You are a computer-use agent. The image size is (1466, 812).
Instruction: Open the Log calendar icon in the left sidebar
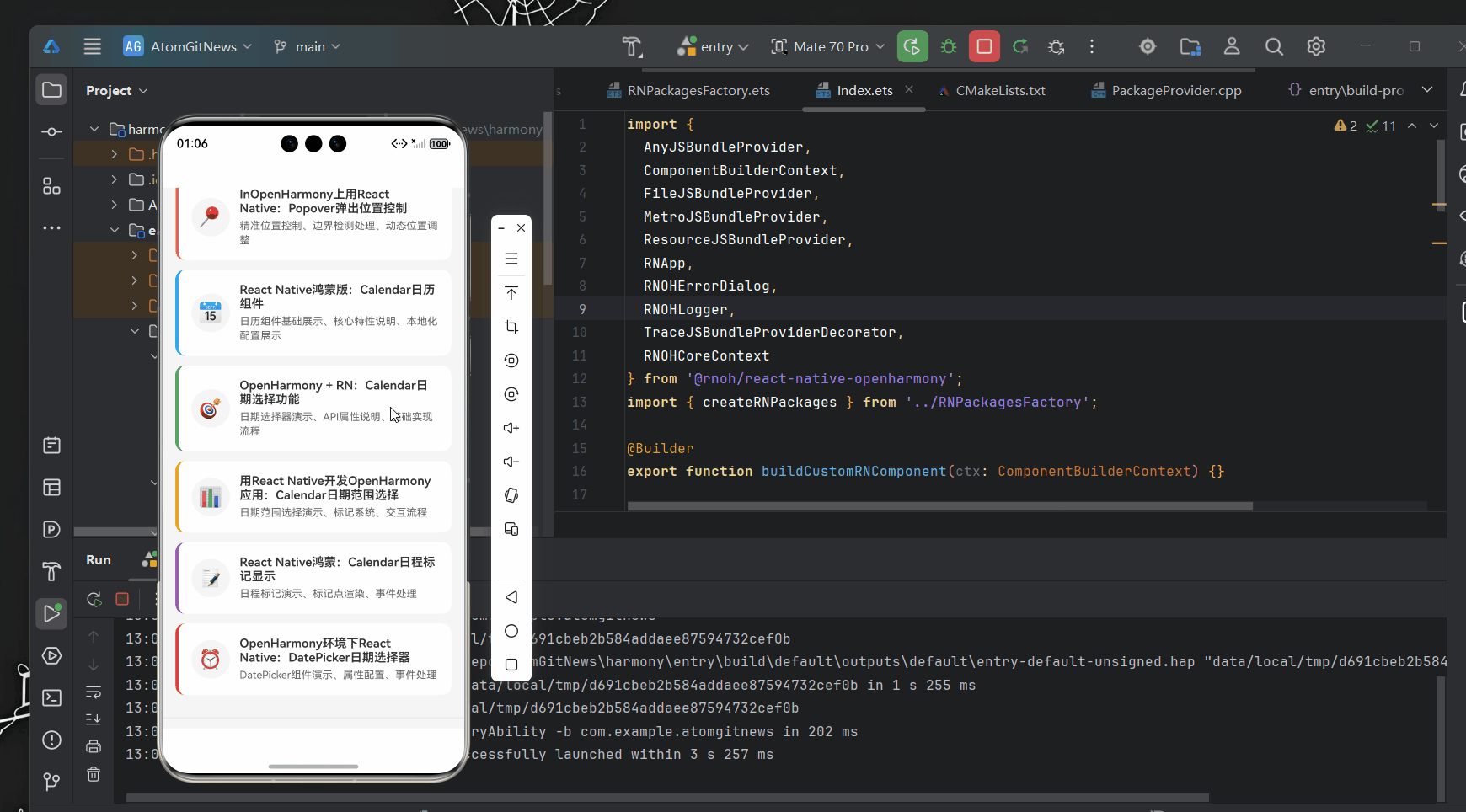[x=51, y=445]
